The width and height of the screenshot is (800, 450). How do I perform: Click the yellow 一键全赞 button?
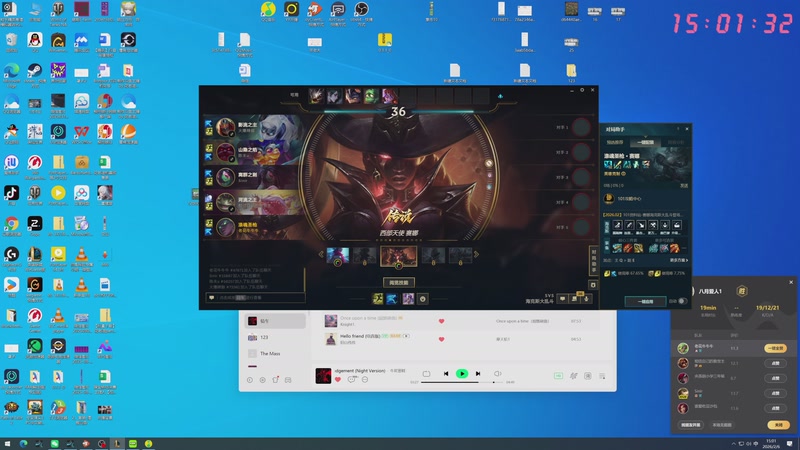(775, 348)
